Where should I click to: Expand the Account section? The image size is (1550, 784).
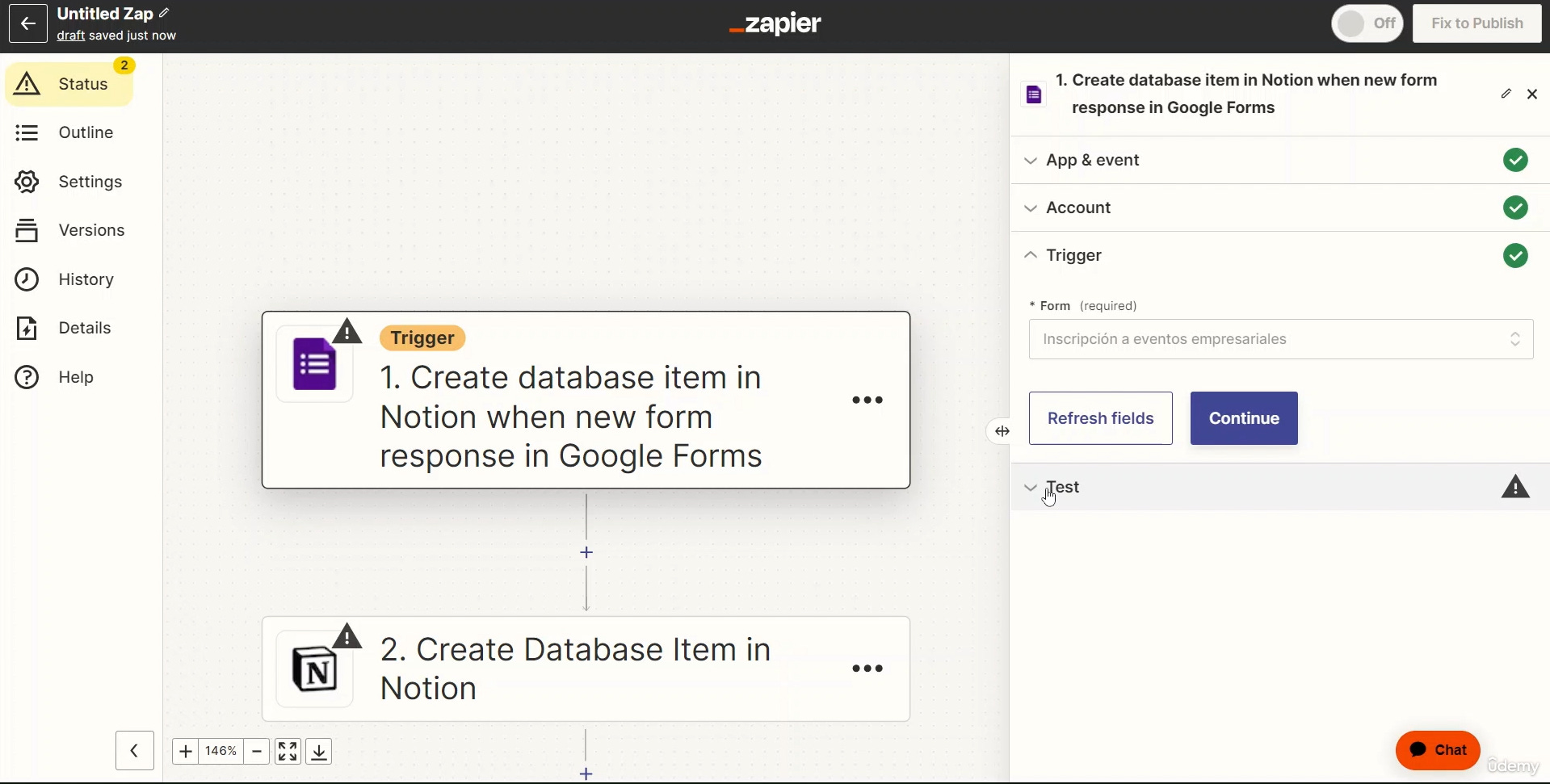pyautogui.click(x=1280, y=208)
